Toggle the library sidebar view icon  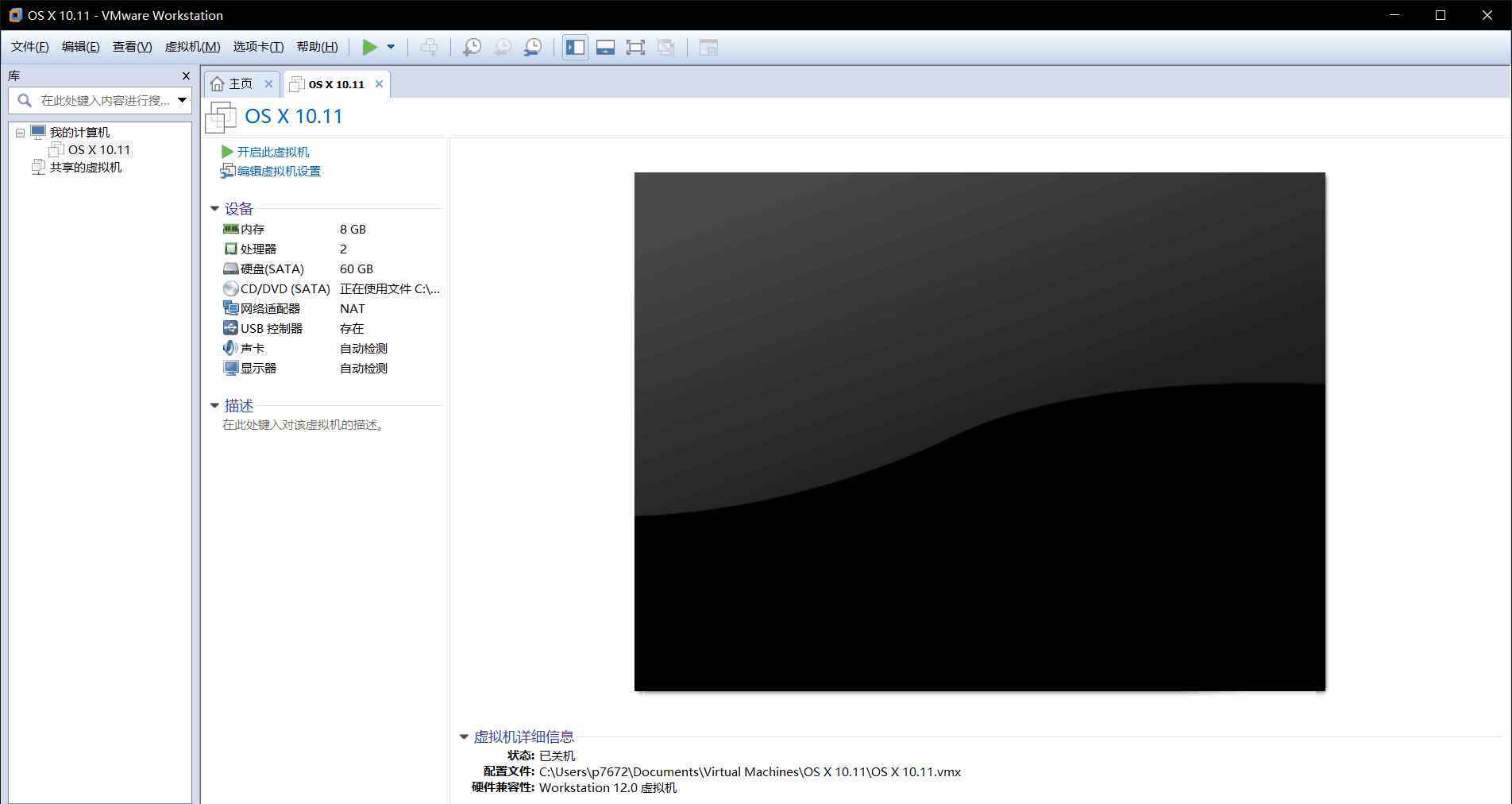point(575,47)
